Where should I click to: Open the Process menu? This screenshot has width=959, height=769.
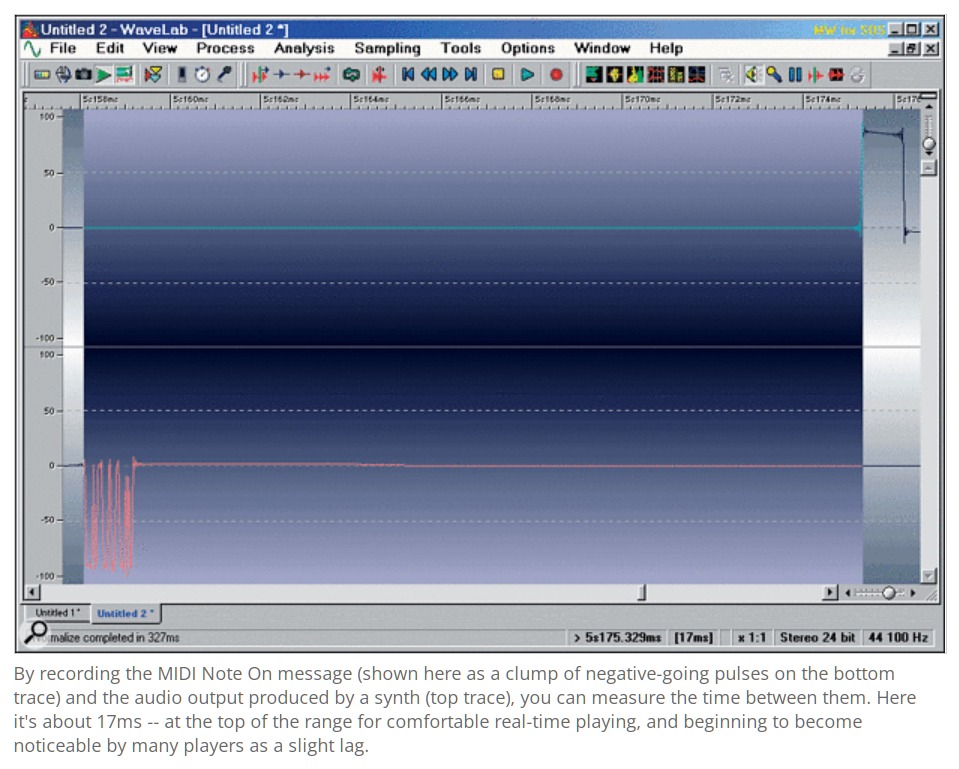(225, 48)
